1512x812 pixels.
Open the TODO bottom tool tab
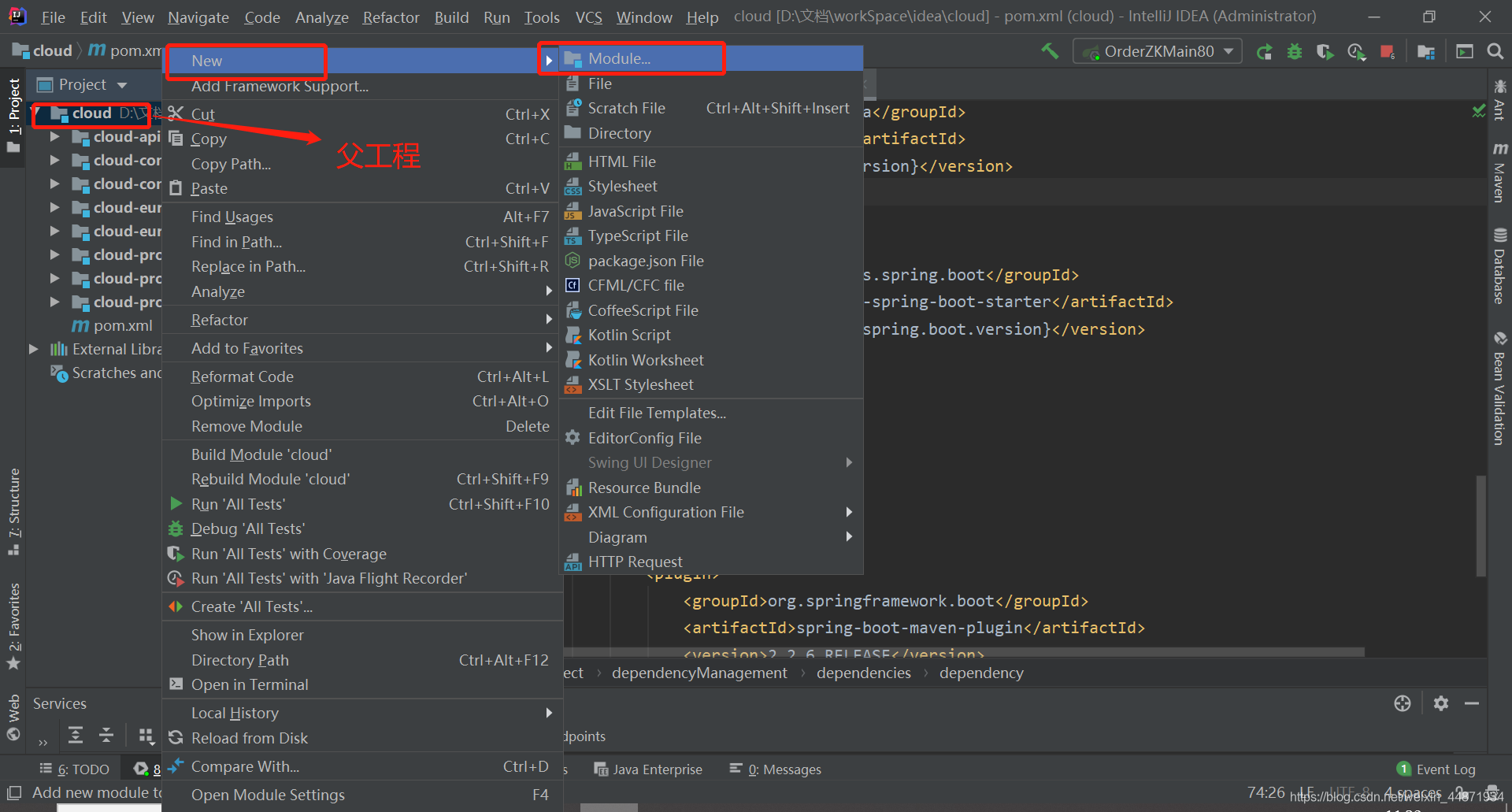(x=75, y=769)
